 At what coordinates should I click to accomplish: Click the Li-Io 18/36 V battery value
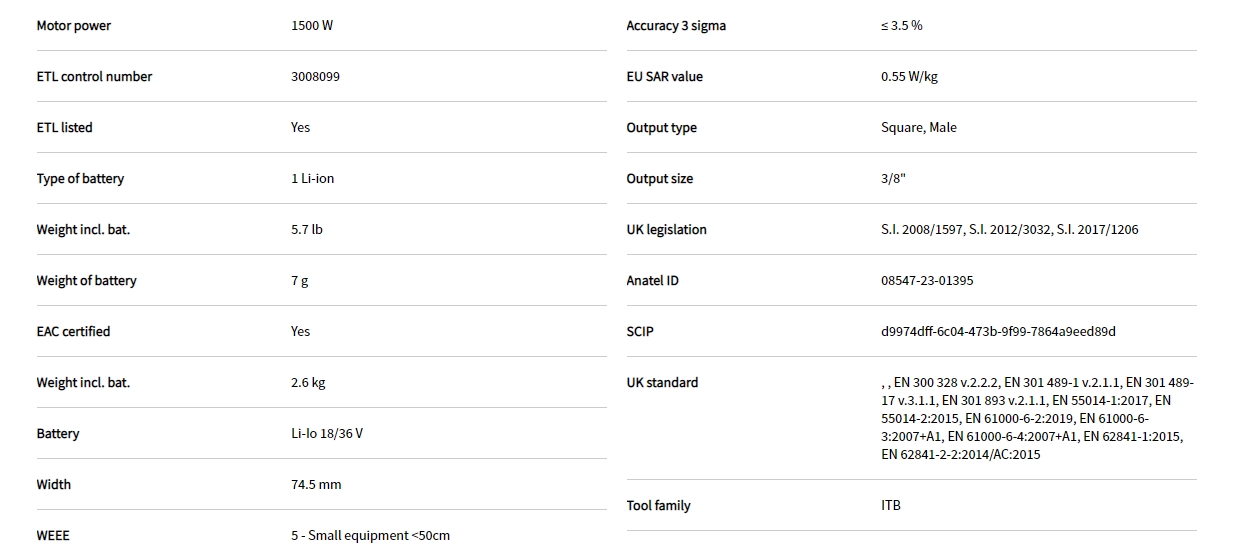tap(327, 434)
